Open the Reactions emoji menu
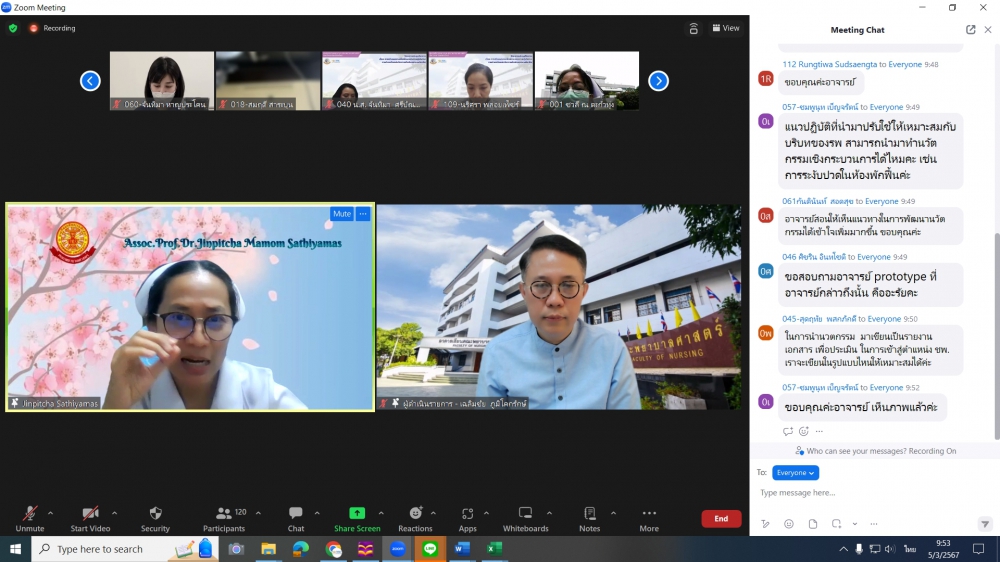 tap(415, 517)
